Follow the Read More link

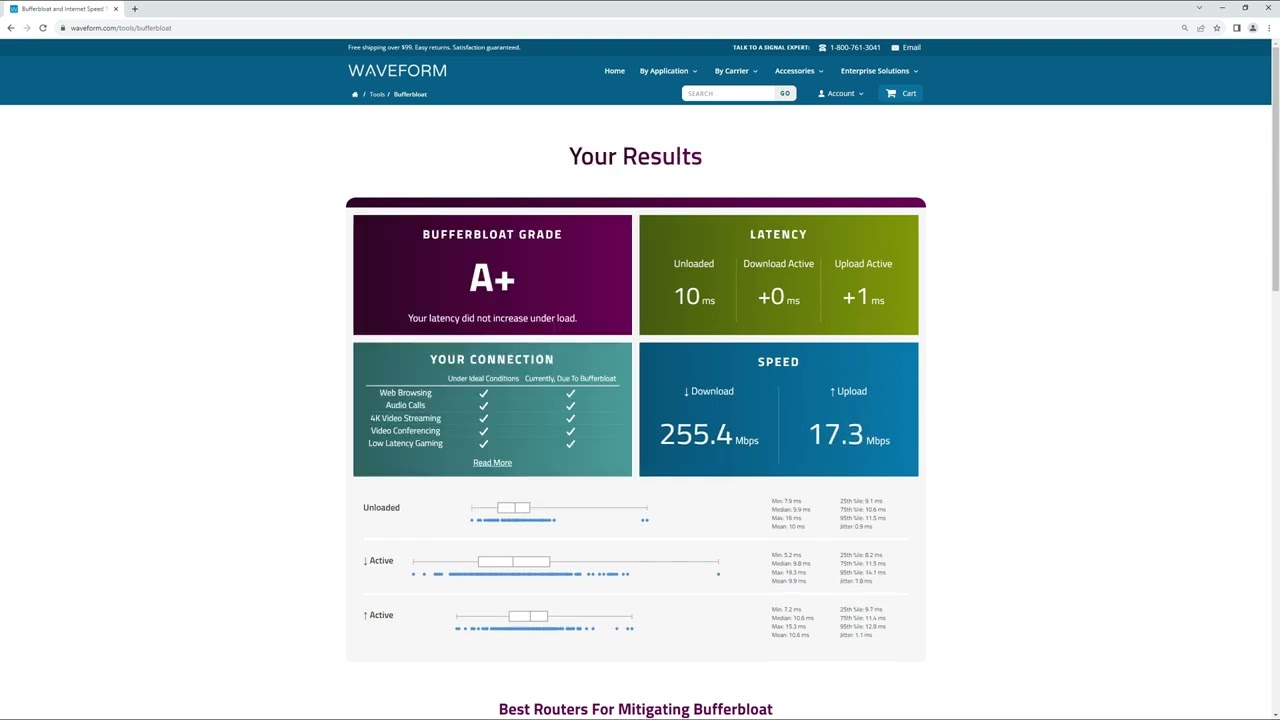492,463
